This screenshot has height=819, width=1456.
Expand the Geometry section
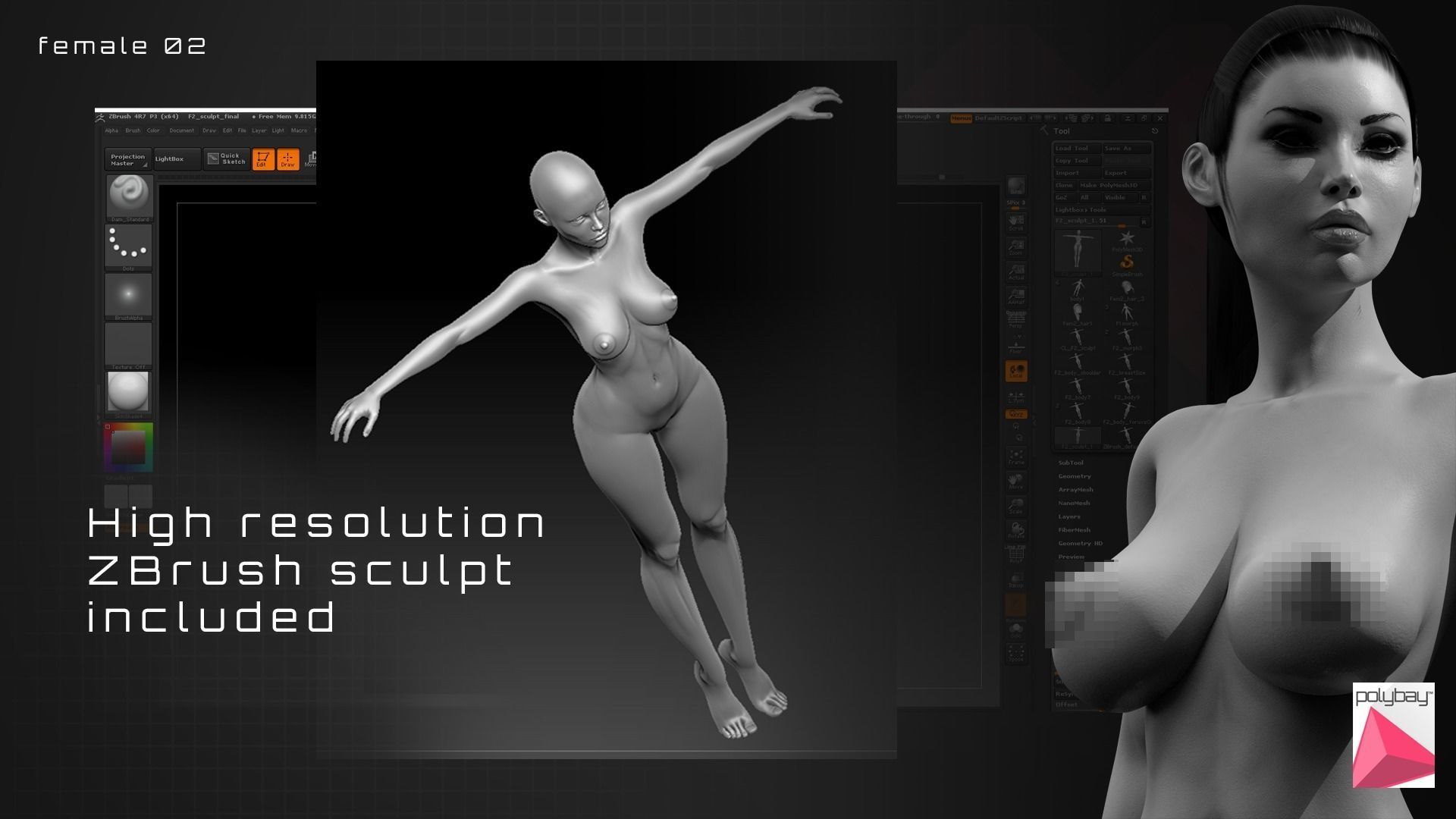pyautogui.click(x=1075, y=476)
